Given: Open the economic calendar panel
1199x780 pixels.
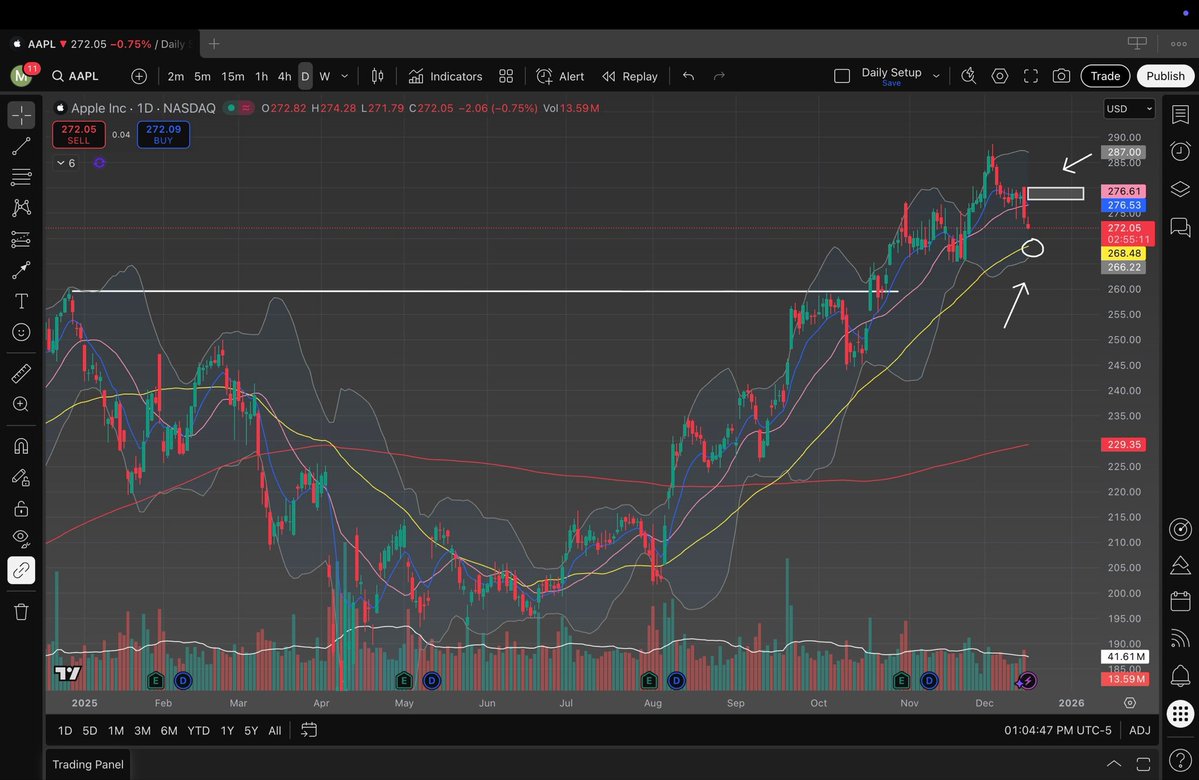Looking at the screenshot, I should point(1181,601).
